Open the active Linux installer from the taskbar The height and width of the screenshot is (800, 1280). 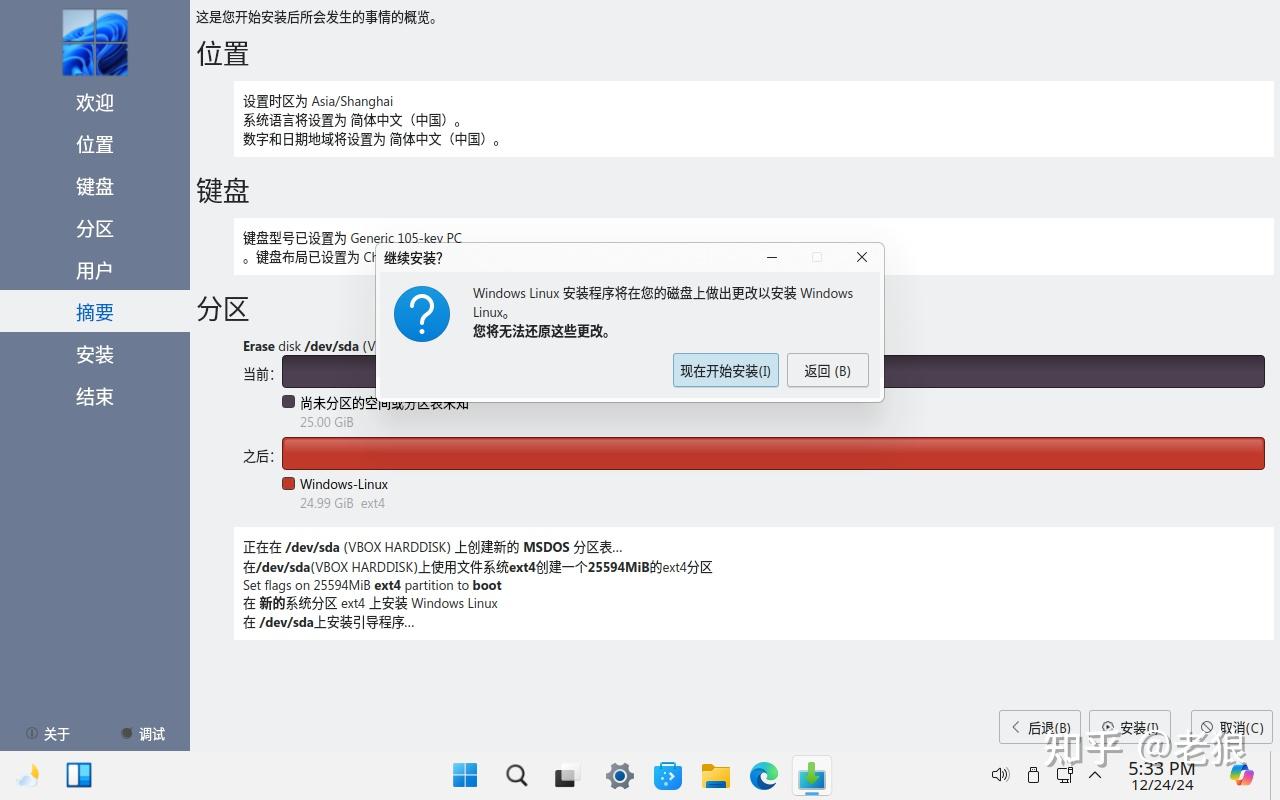pos(811,775)
